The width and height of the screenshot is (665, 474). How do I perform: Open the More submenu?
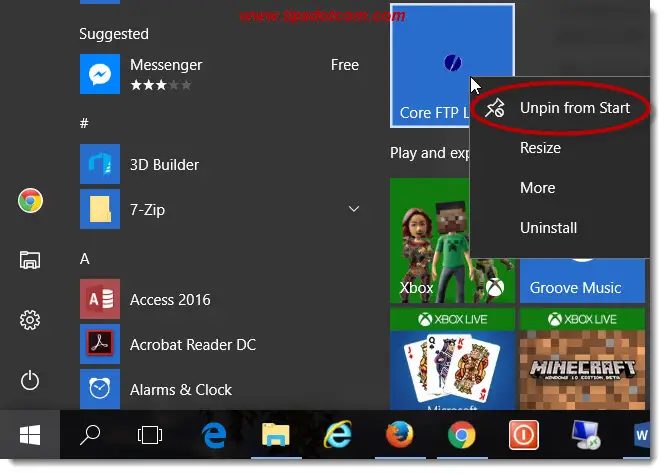[560, 187]
